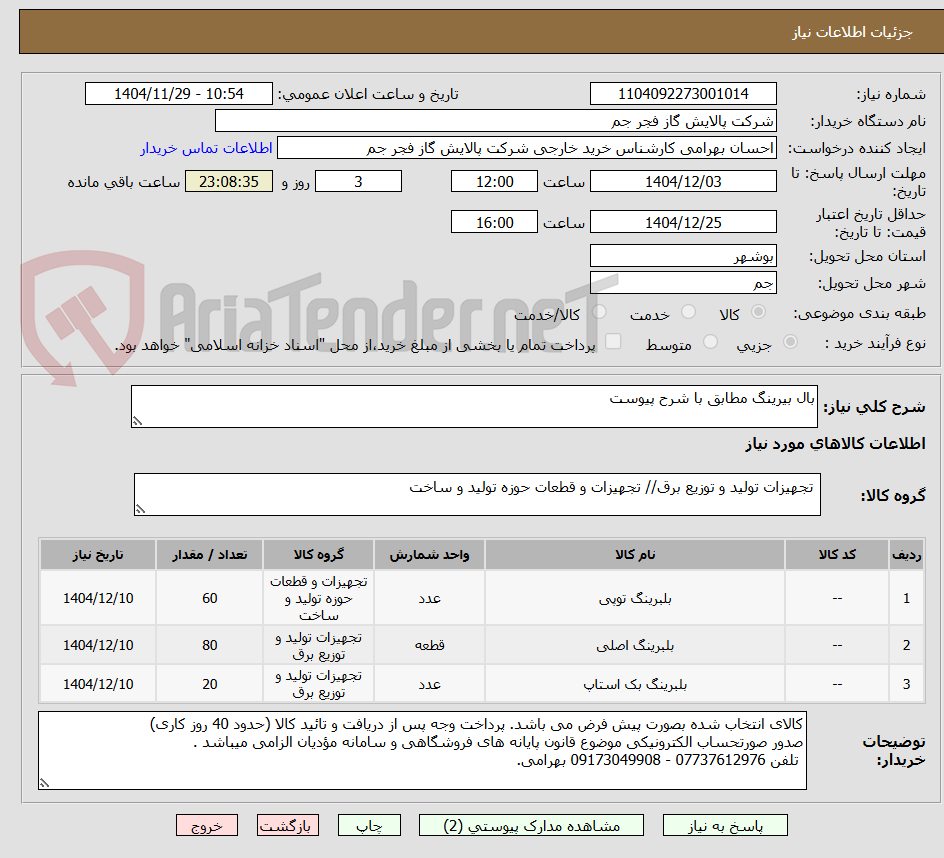Image resolution: width=944 pixels, height=858 pixels.
Task: Select item name بلبرینگ بک استاپ
Action: pyautogui.click(x=635, y=685)
